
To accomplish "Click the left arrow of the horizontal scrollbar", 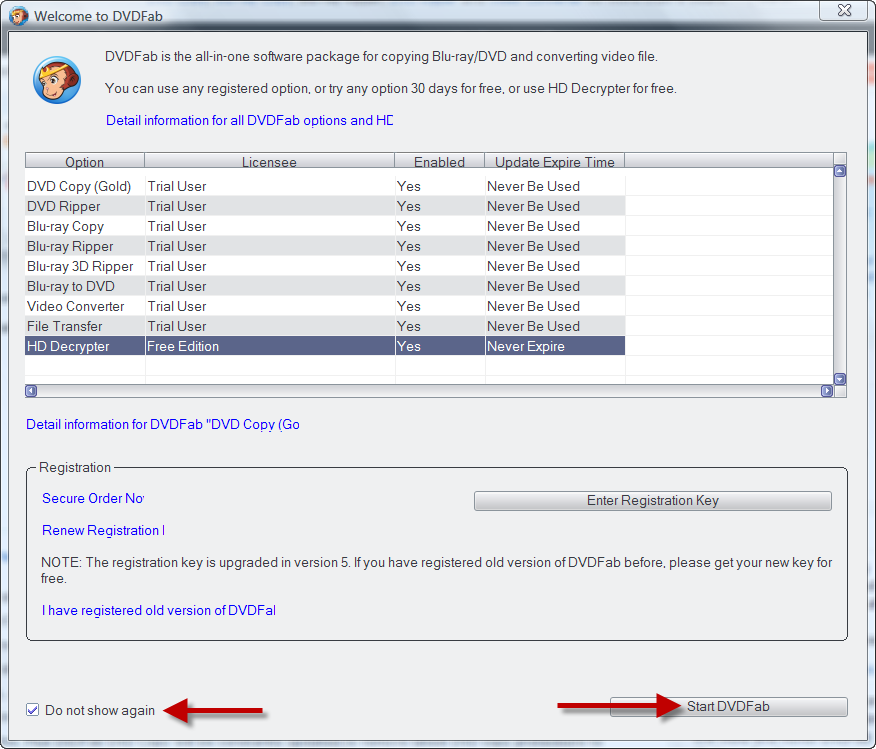I will click(30, 390).
